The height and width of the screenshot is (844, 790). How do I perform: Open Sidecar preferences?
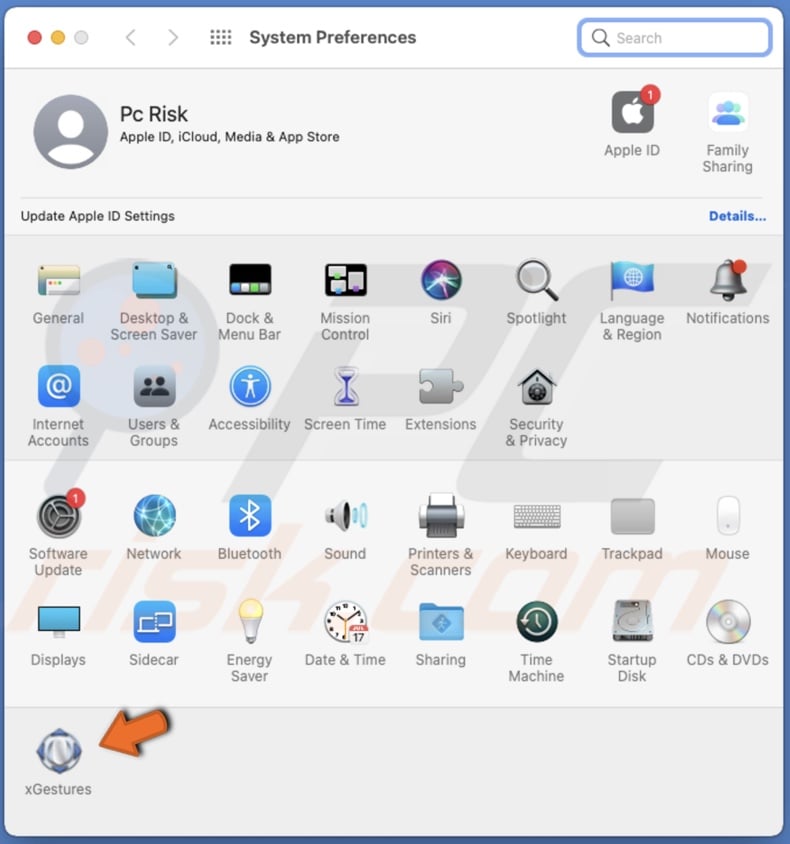tap(154, 623)
